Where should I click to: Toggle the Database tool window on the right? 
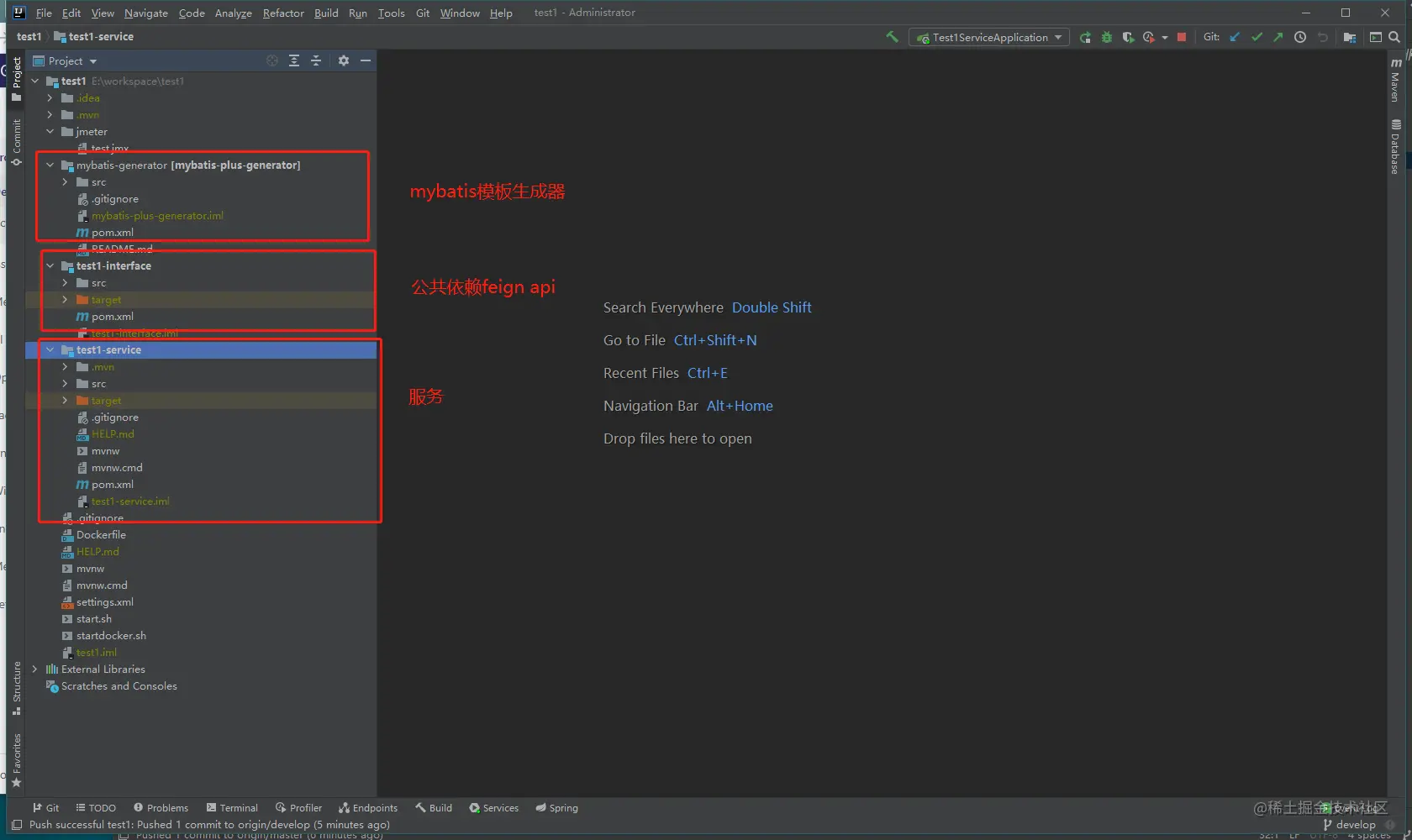coord(1395,147)
